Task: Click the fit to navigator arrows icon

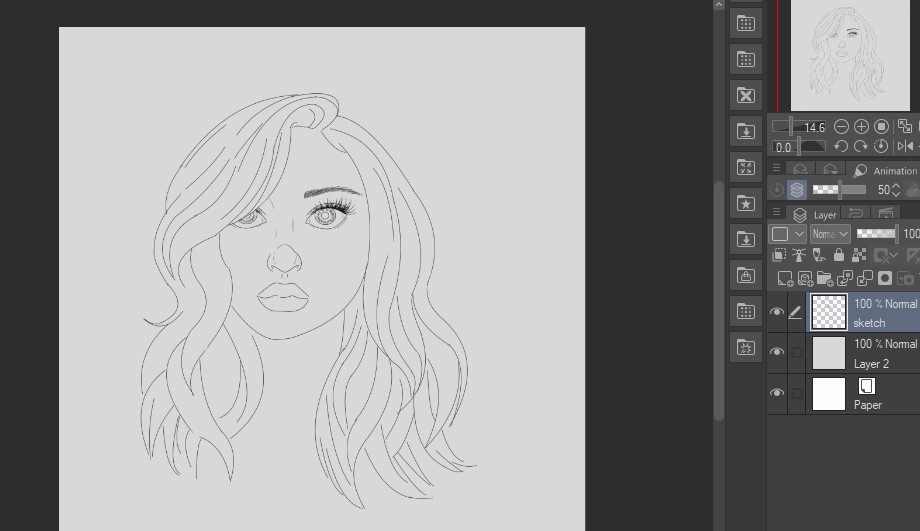Action: [905, 127]
